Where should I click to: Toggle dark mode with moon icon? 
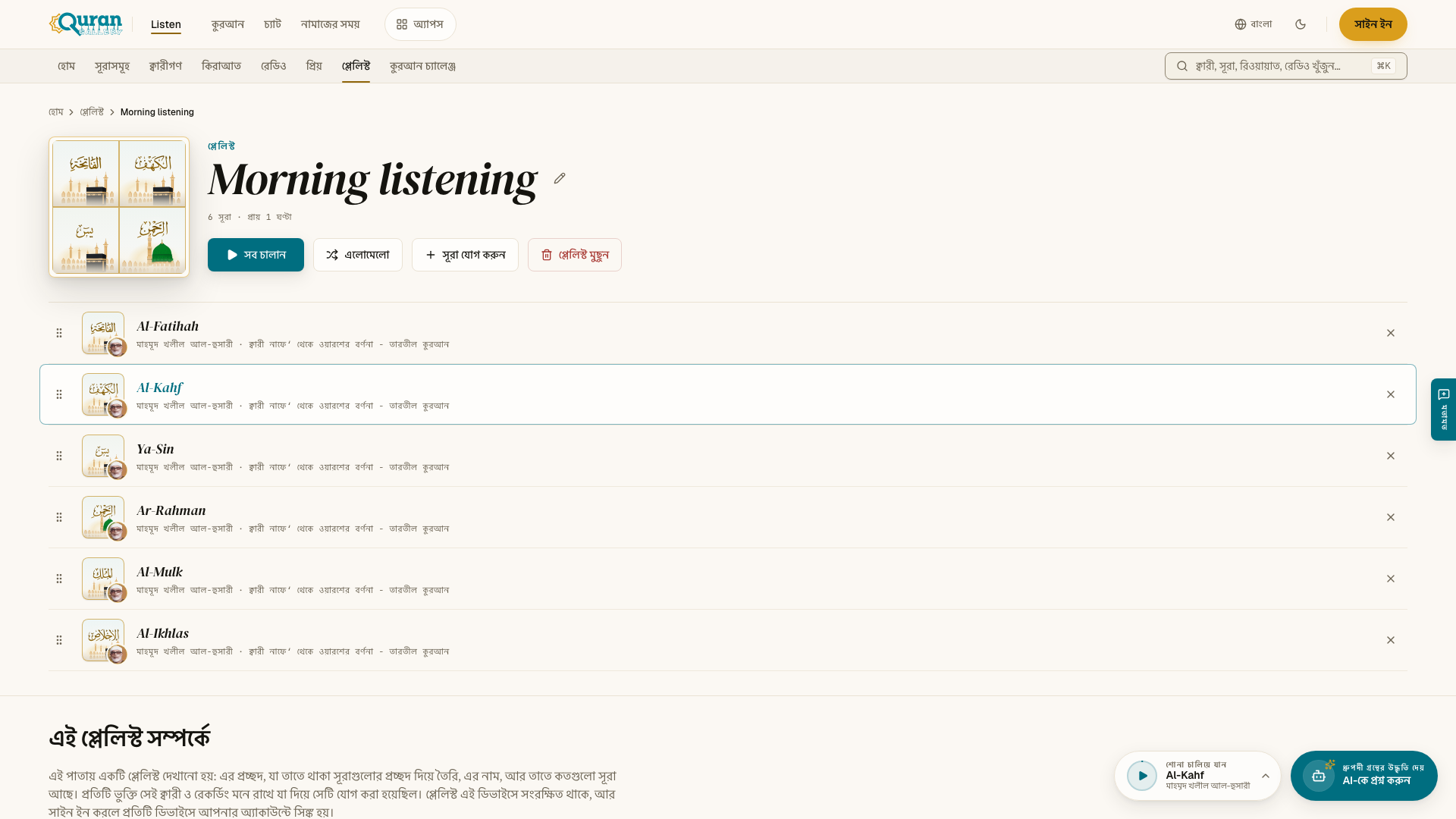tap(1301, 24)
